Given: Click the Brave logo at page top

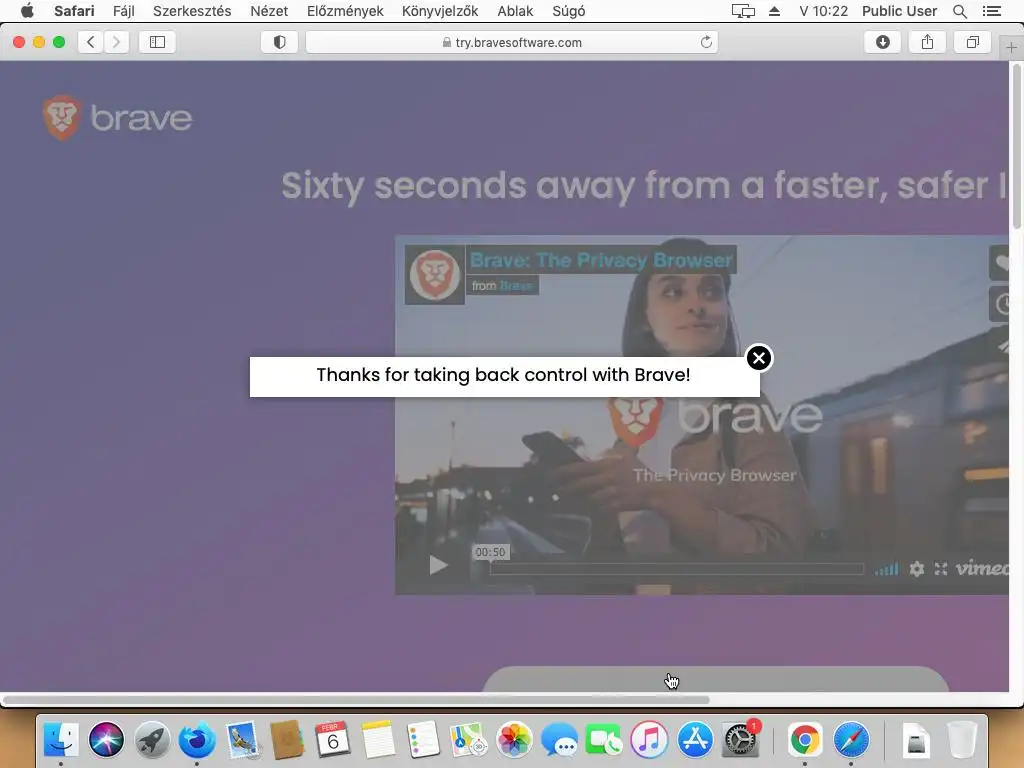Looking at the screenshot, I should click(118, 118).
